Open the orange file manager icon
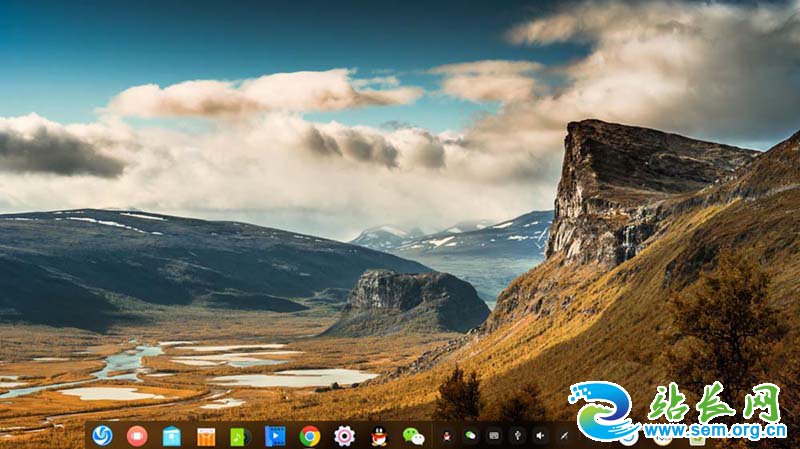800x449 pixels. [206, 435]
